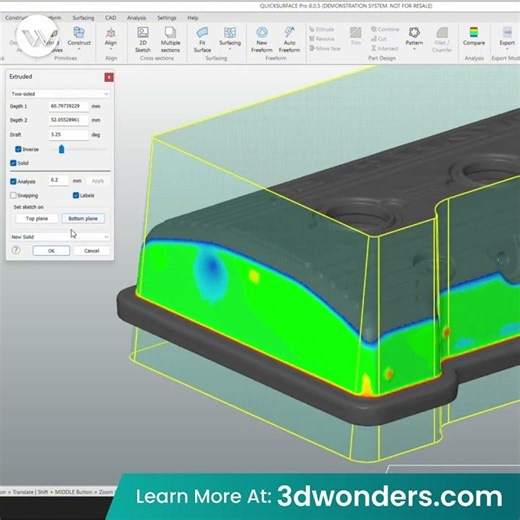Create a New Freeform surface
Image resolution: width=520 pixels, height=520 pixels.
click(x=262, y=39)
